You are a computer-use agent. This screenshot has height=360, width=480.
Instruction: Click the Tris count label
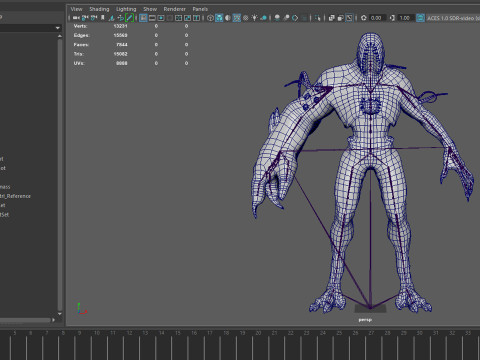coord(79,54)
